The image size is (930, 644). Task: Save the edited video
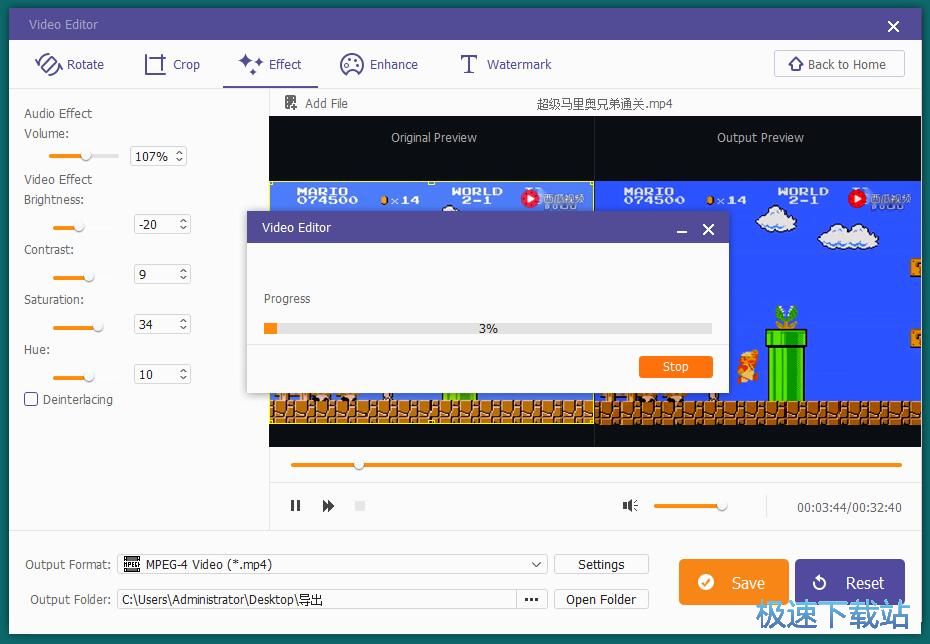point(733,582)
